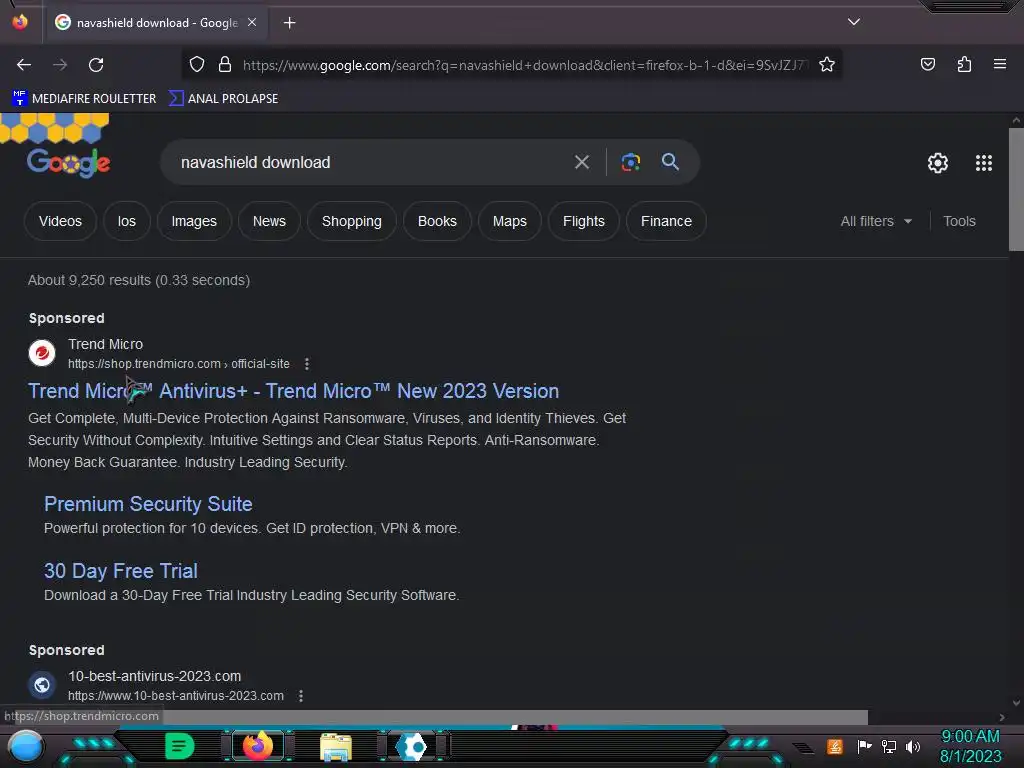Select the Videos filter
Viewport: 1024px width, 768px height.
tap(60, 221)
